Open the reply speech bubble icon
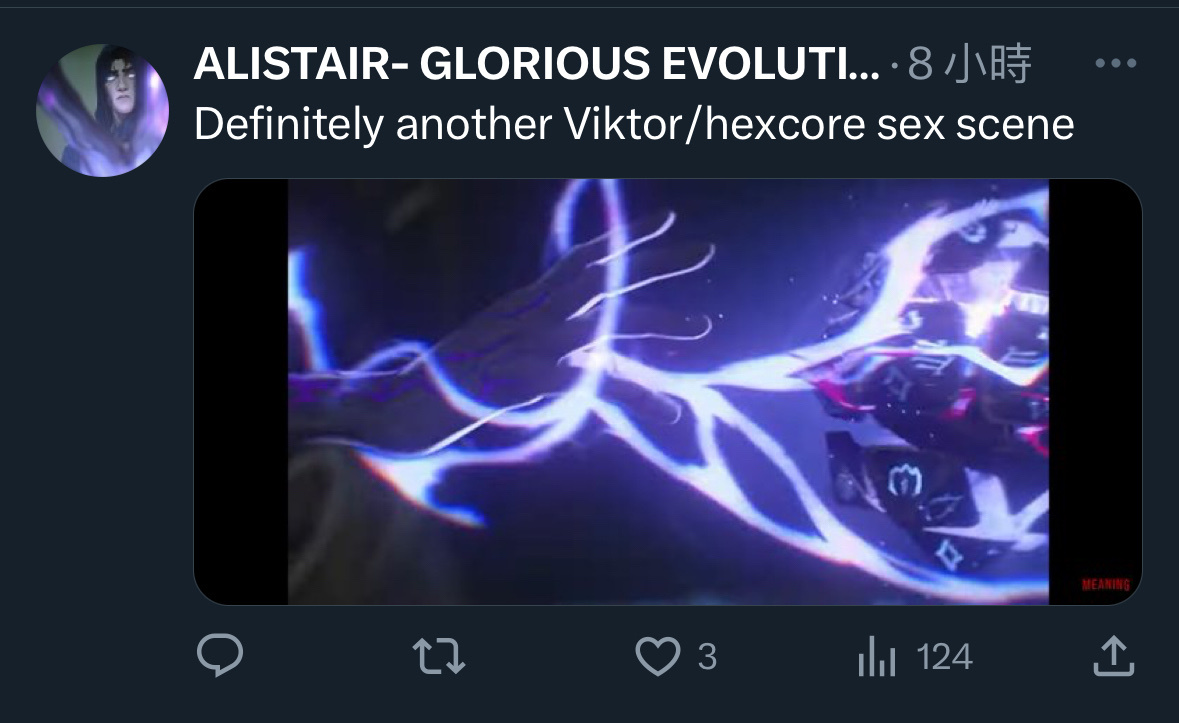This screenshot has height=723, width=1179. pyautogui.click(x=220, y=655)
